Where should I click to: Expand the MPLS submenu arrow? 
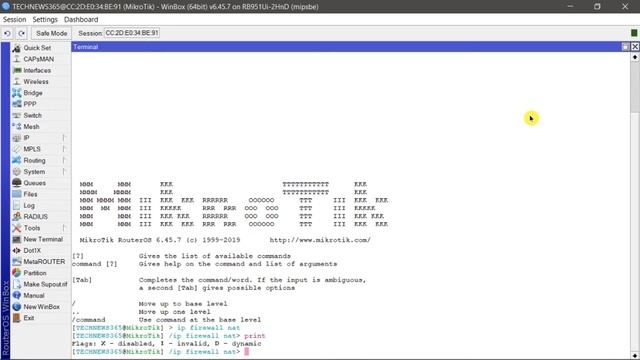coord(64,149)
